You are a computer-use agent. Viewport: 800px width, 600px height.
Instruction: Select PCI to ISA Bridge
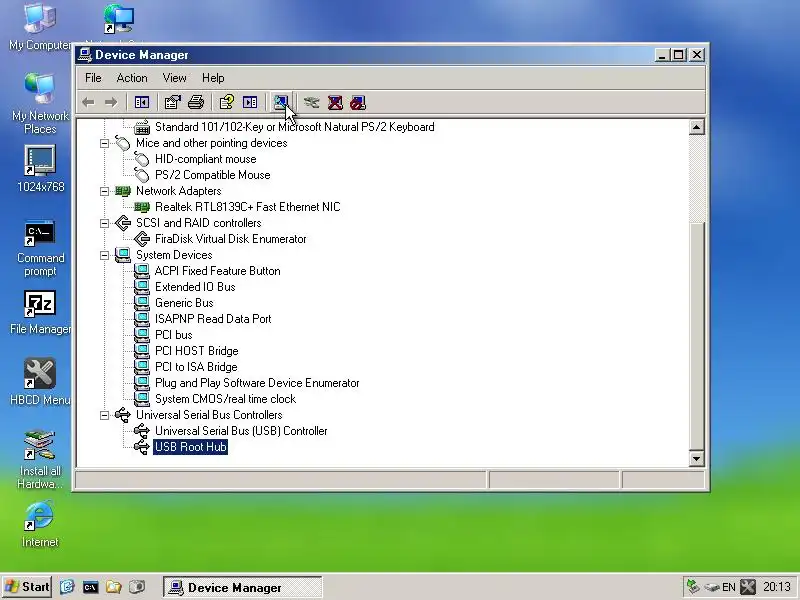click(x=196, y=367)
